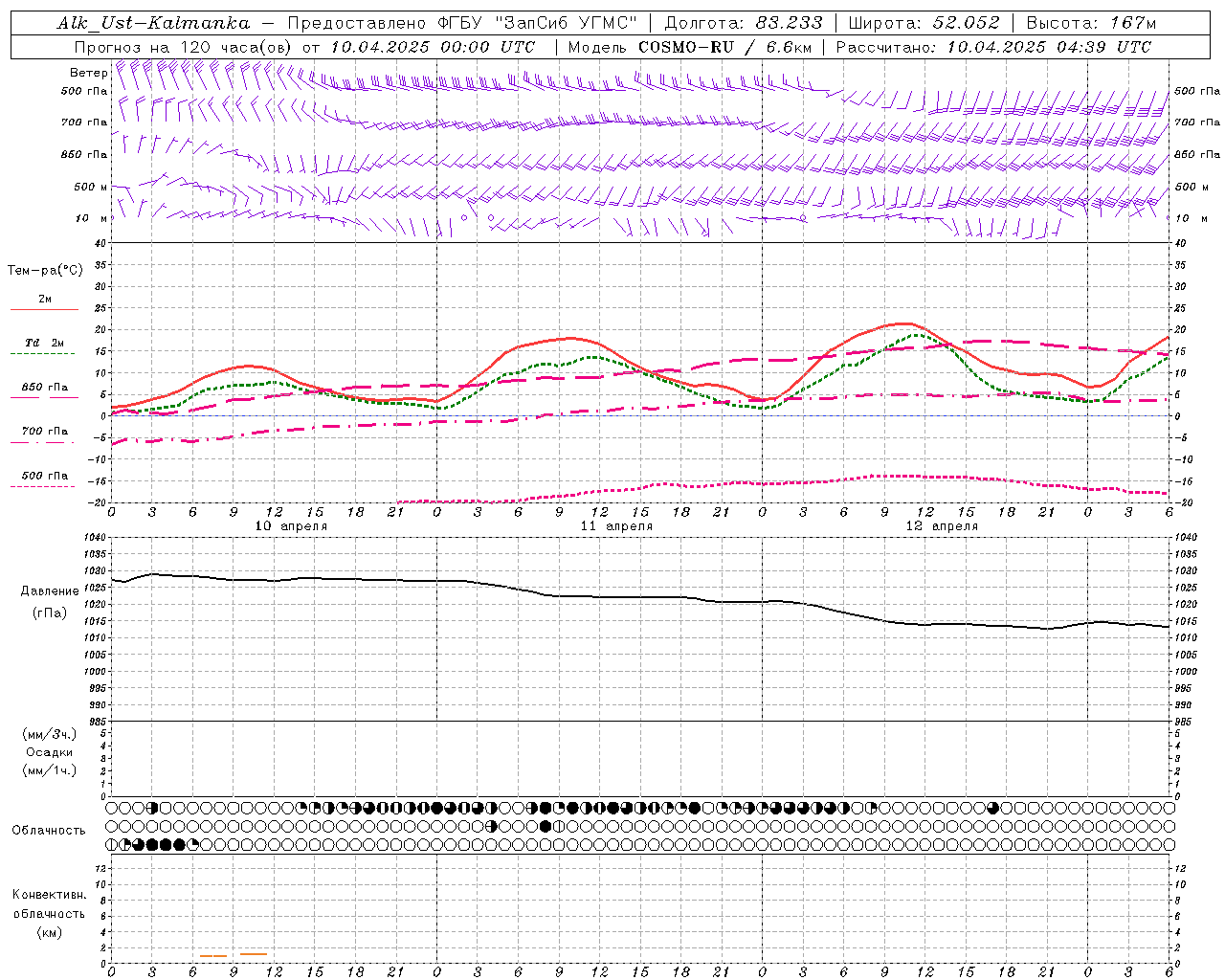Click the station name Alk_Ust-Kaimanka

click(x=153, y=23)
